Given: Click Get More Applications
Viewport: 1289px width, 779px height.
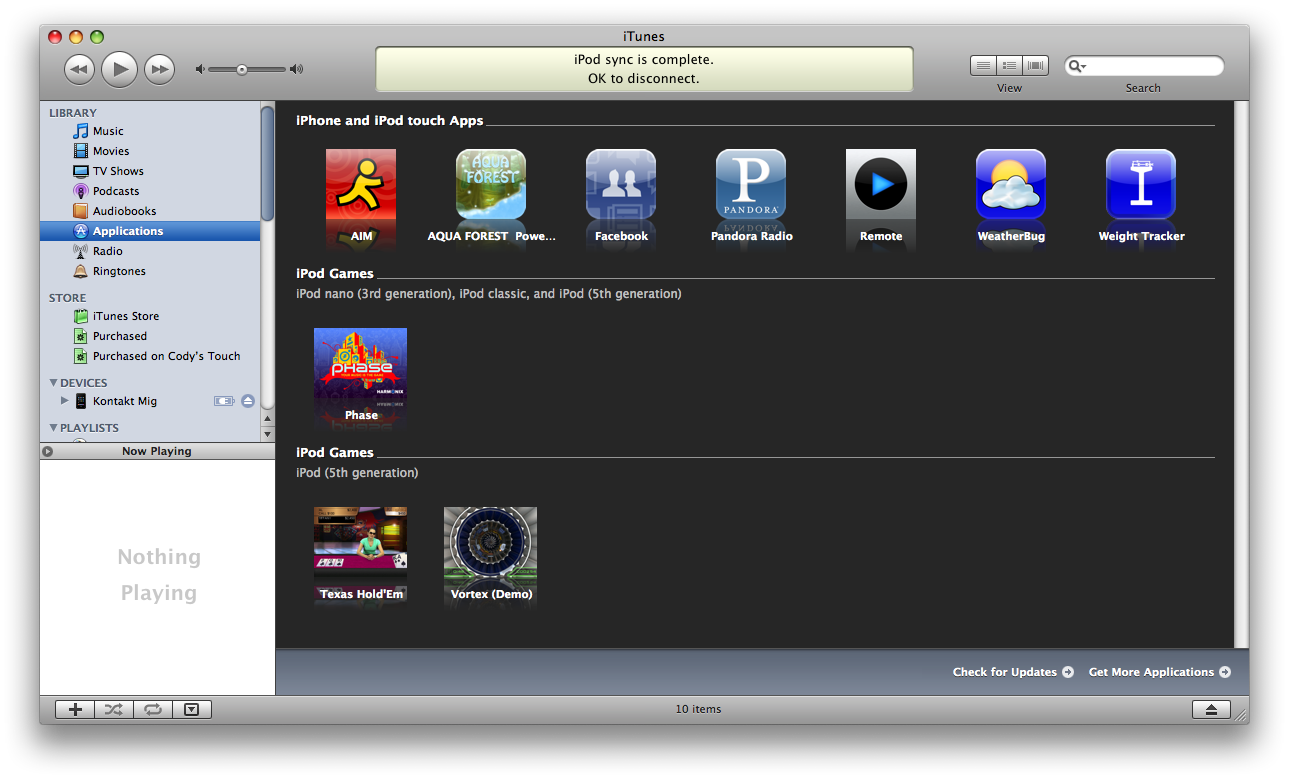Looking at the screenshot, I should tap(1160, 672).
